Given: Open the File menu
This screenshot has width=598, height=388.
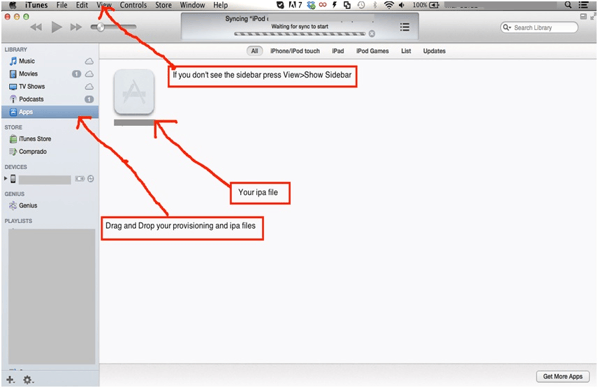Looking at the screenshot, I should click(62, 5).
